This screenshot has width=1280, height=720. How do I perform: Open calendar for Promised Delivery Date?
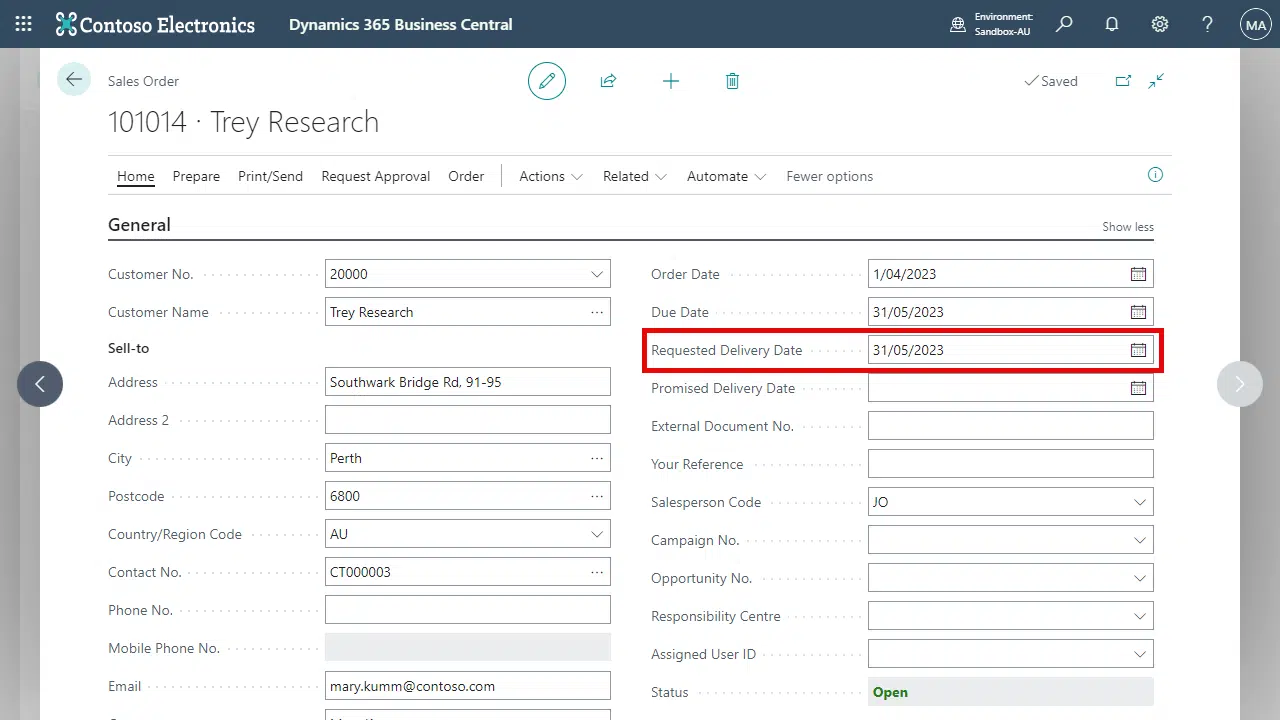tap(1138, 388)
